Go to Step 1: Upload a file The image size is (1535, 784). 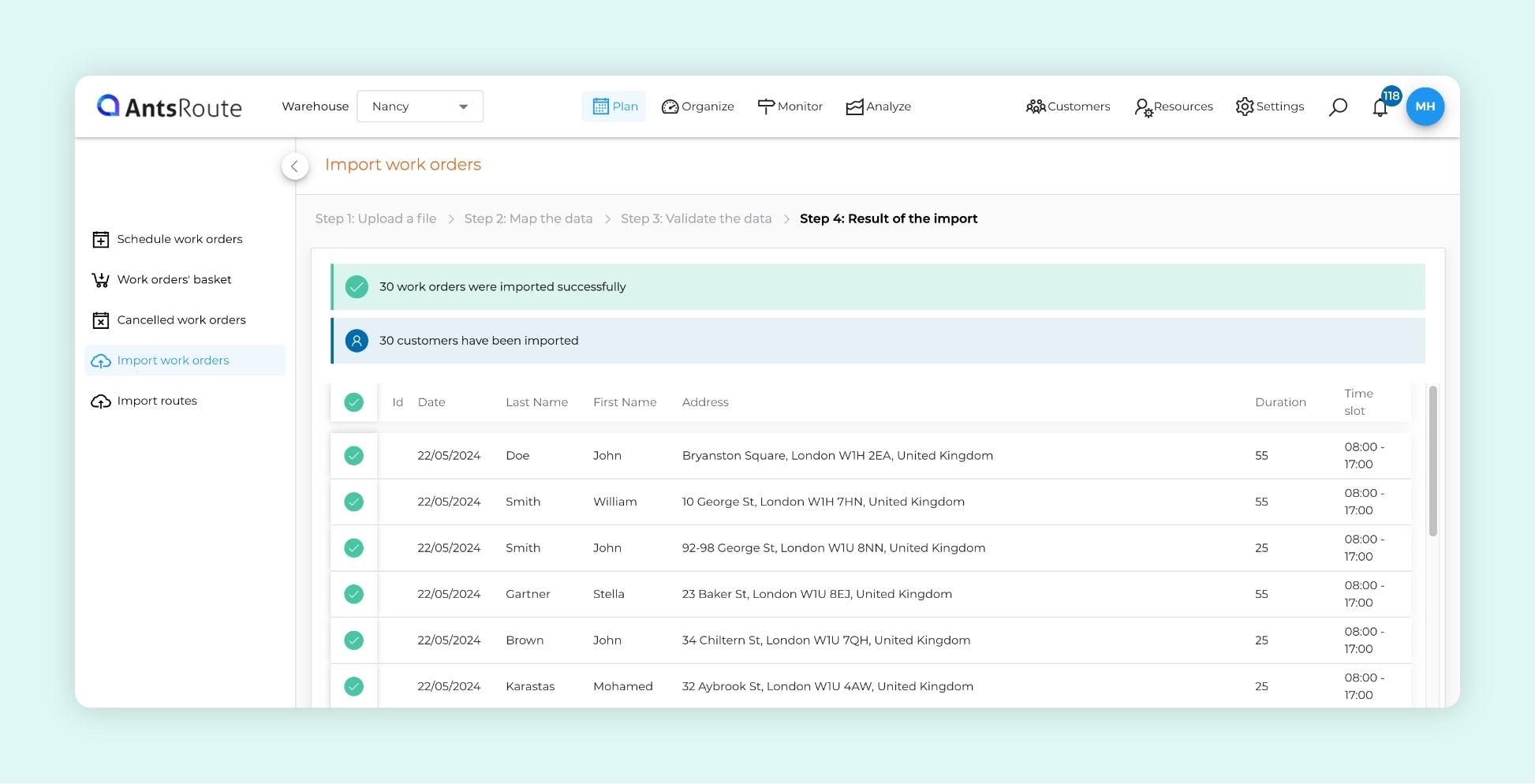[x=375, y=218]
